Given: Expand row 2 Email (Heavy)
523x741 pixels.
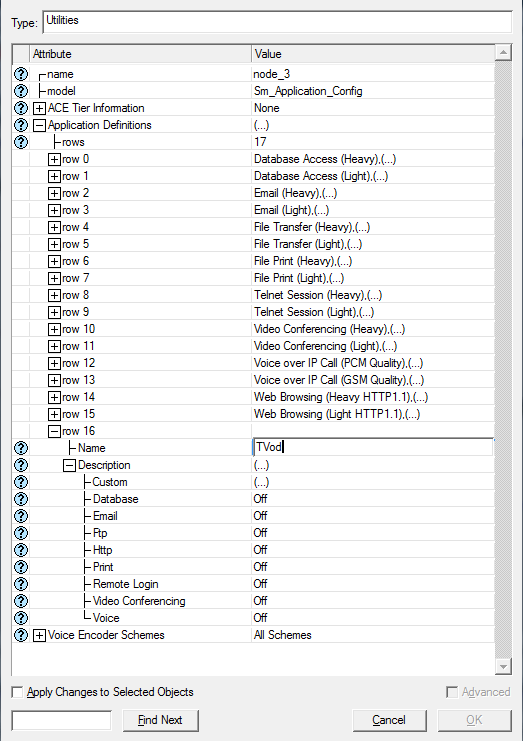Looking at the screenshot, I should [54, 194].
